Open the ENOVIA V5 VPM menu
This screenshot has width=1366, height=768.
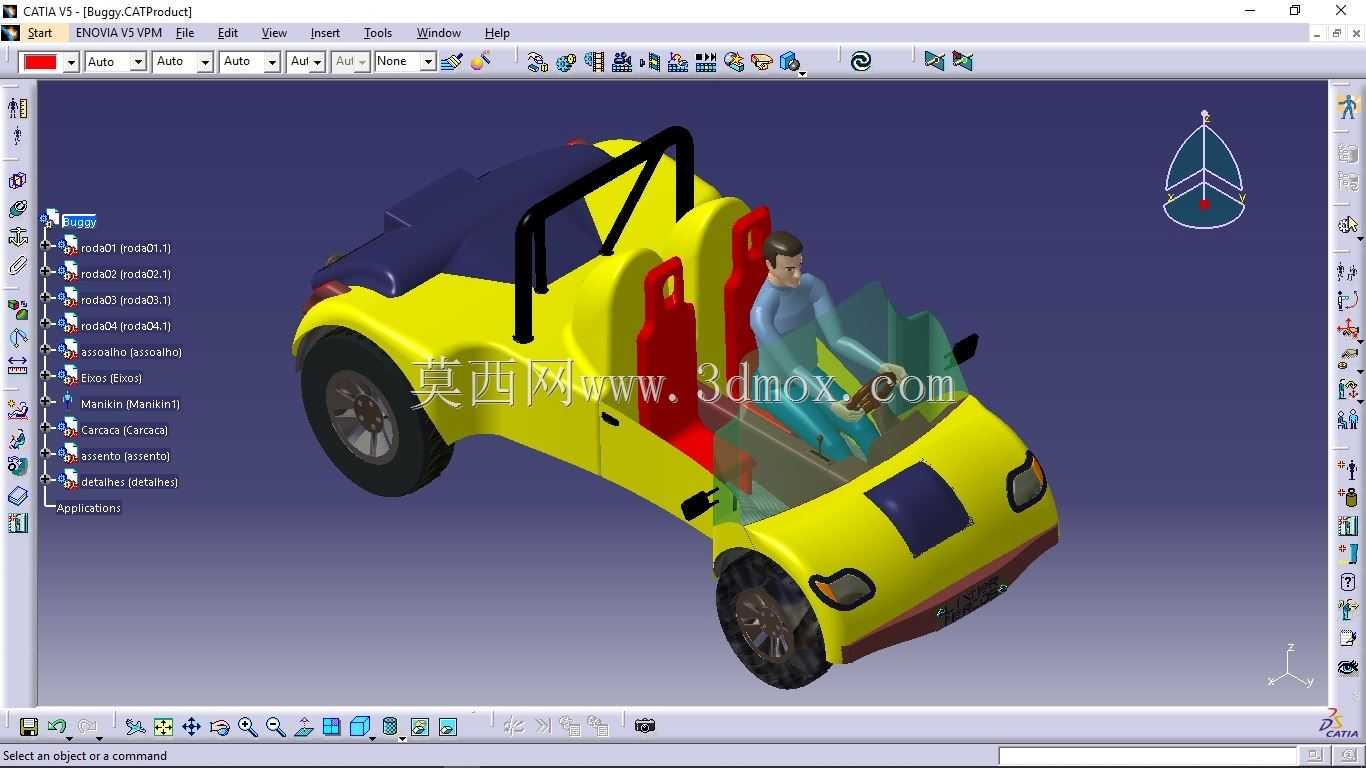[119, 33]
